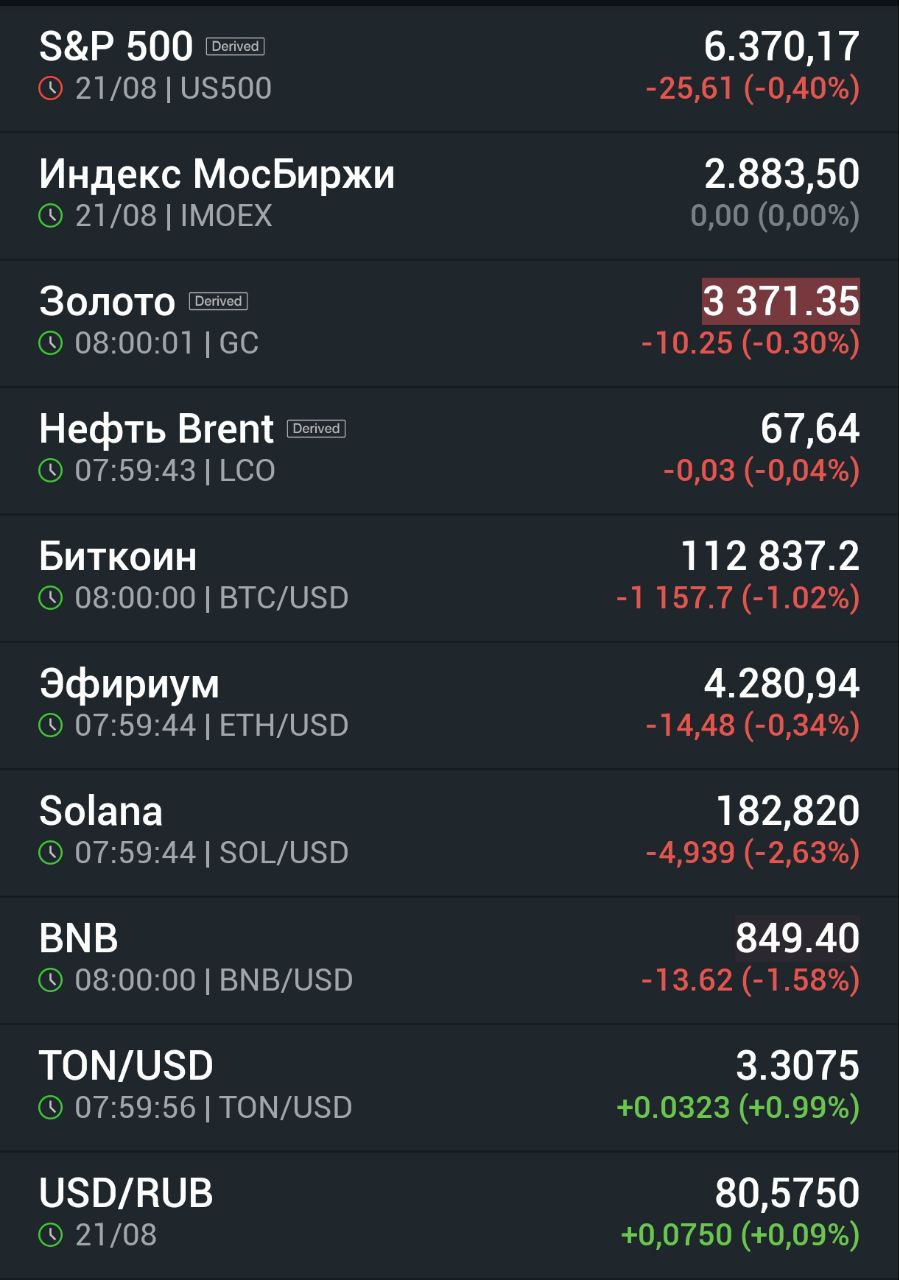Open the Solana price 182,820
This screenshot has height=1280, width=899.
point(788,811)
